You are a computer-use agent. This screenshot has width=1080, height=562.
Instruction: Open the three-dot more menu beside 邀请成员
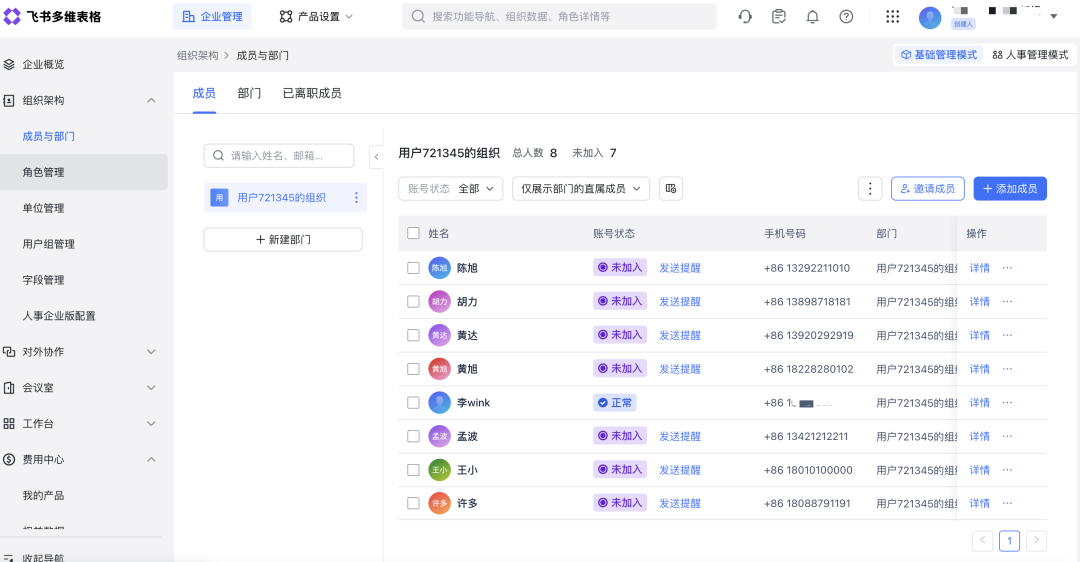[x=871, y=188]
